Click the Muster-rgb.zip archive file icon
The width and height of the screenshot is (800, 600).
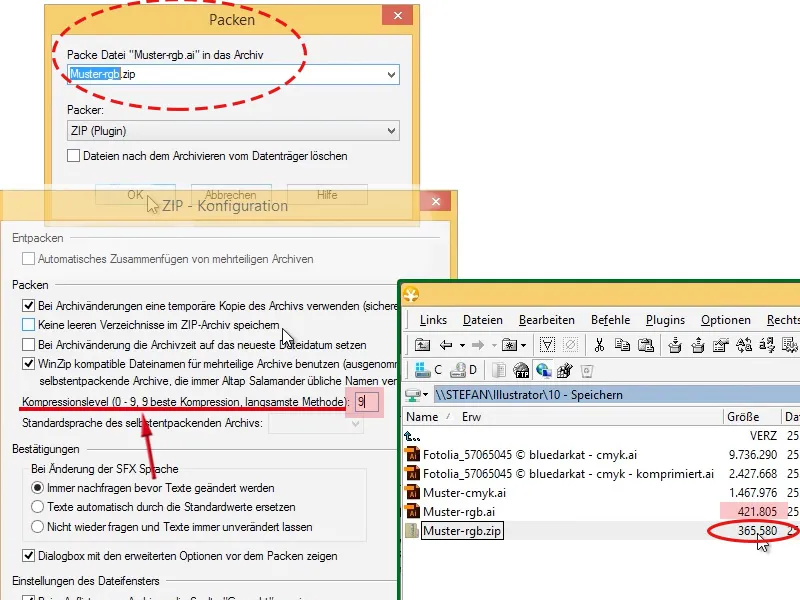(x=412, y=531)
